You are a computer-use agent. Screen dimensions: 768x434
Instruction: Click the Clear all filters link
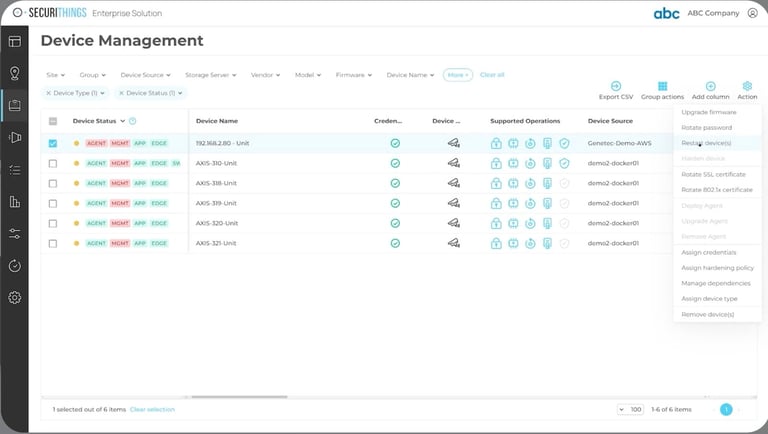coord(492,75)
